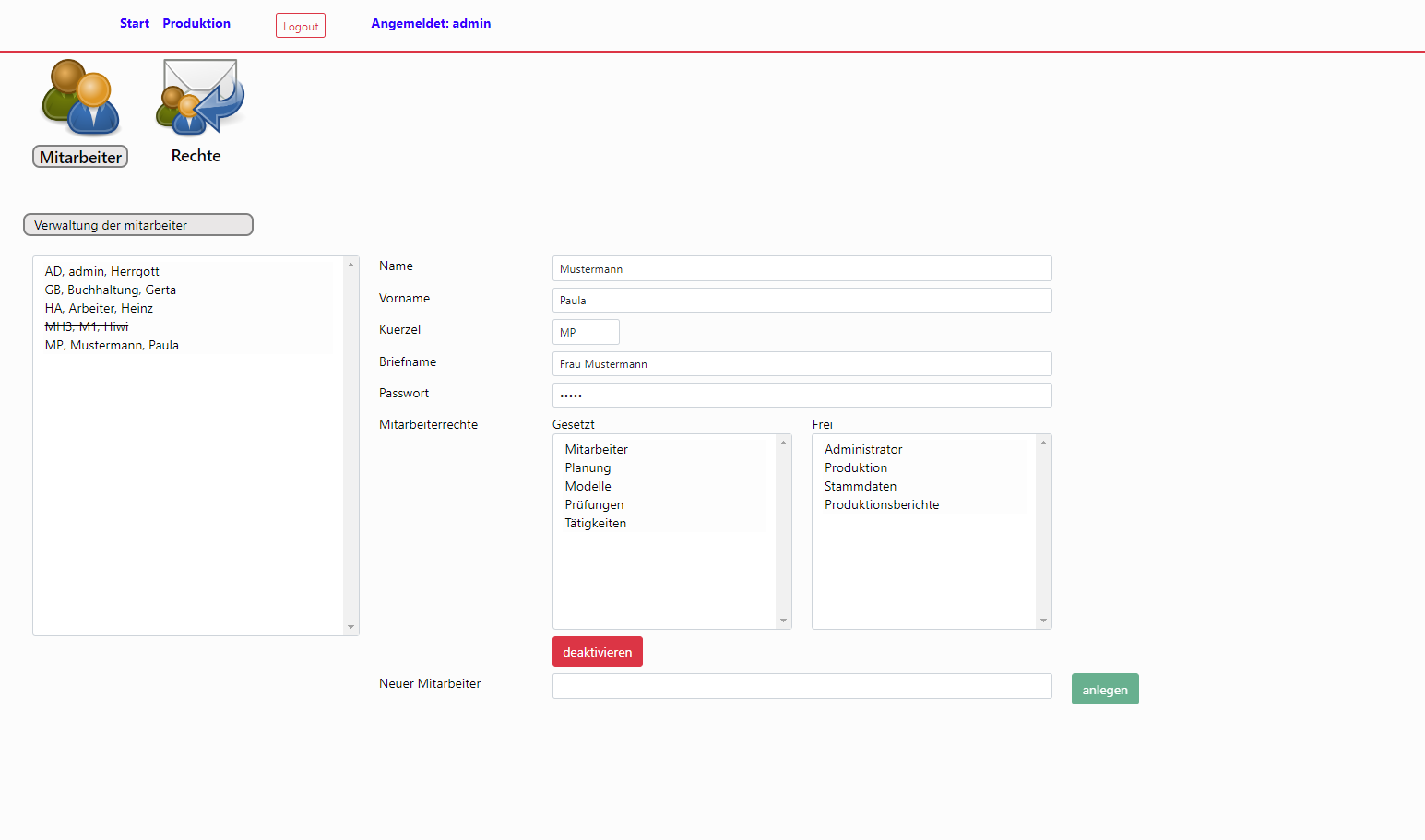Open the Produktion menu link
This screenshot has width=1425, height=840.
196,23
